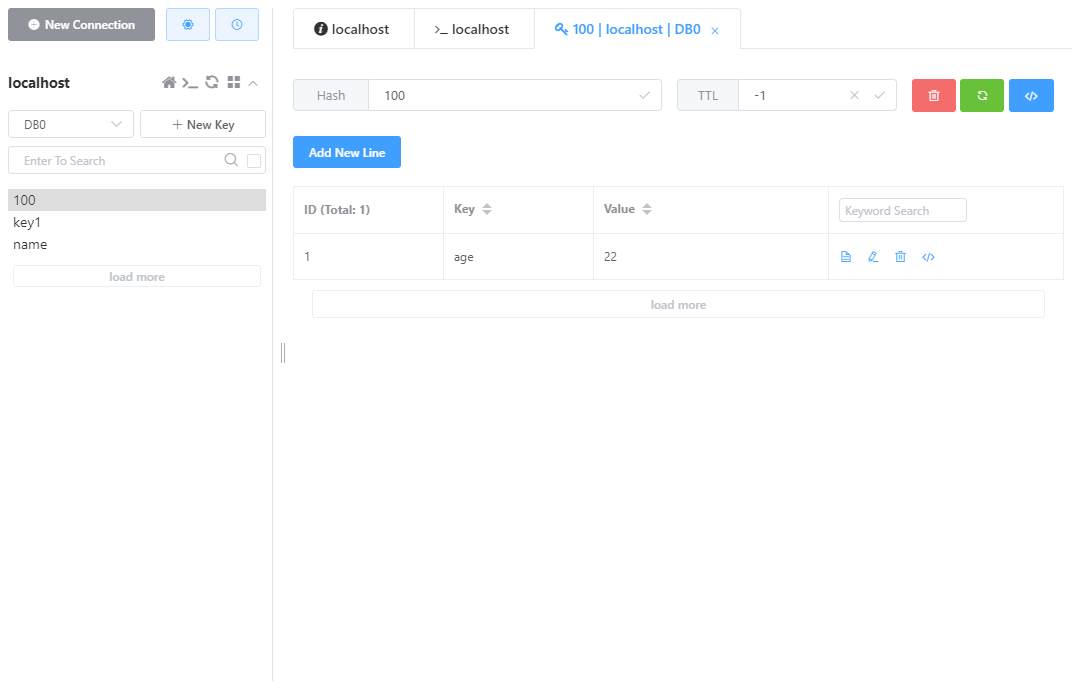This screenshot has height=689, width=1084.
Task: Switch to the localhost info tab
Action: pos(353,29)
